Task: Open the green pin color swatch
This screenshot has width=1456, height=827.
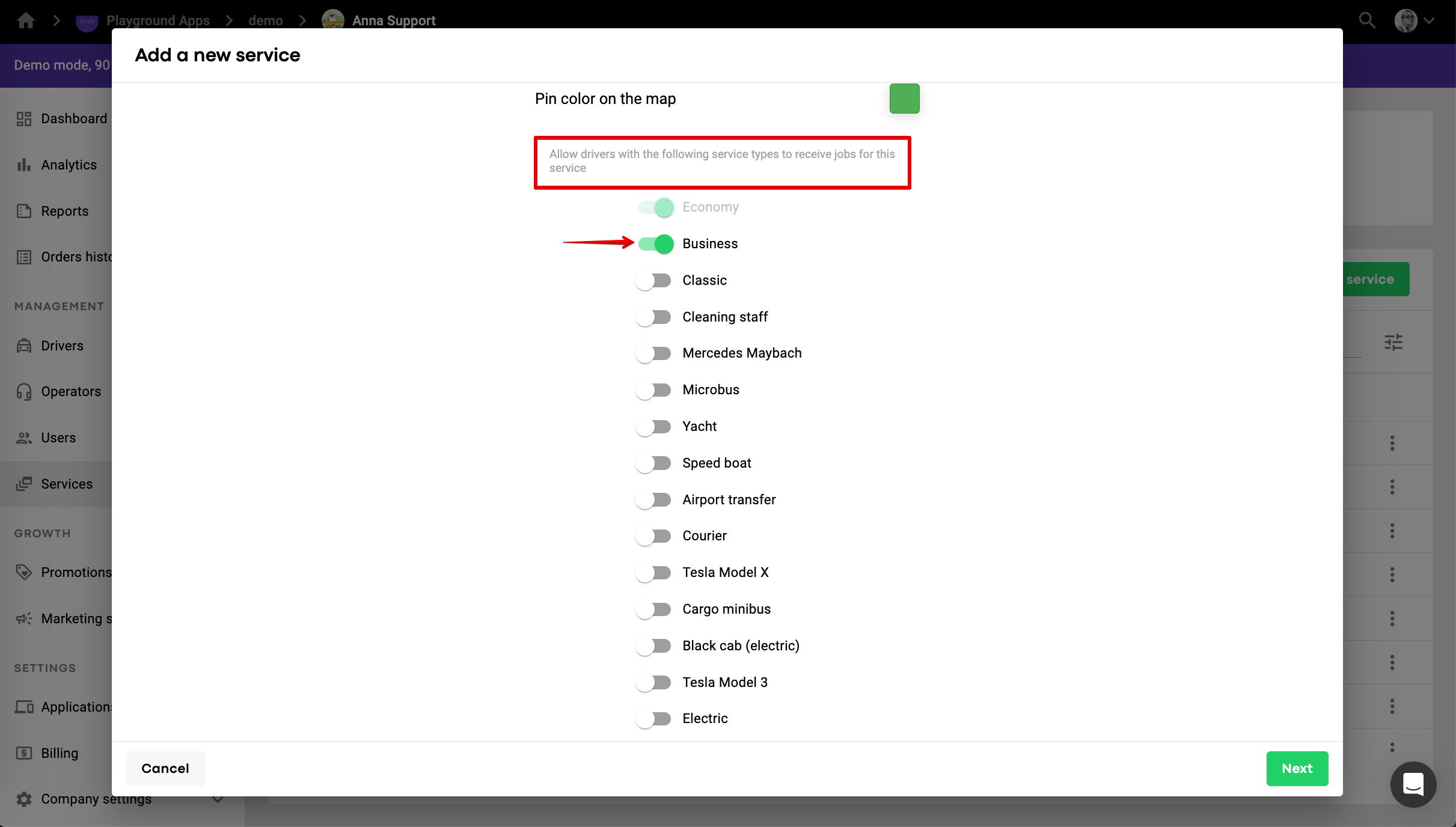Action: pos(904,99)
